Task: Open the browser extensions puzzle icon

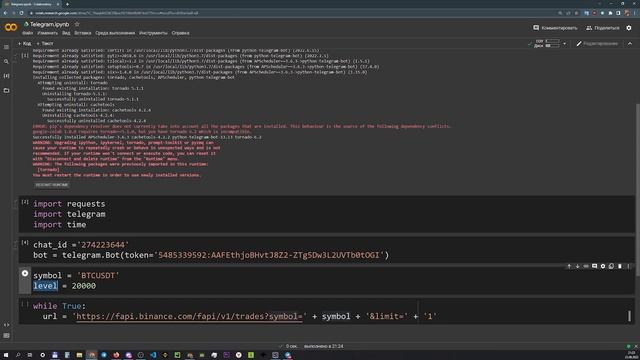Action: [610, 13]
